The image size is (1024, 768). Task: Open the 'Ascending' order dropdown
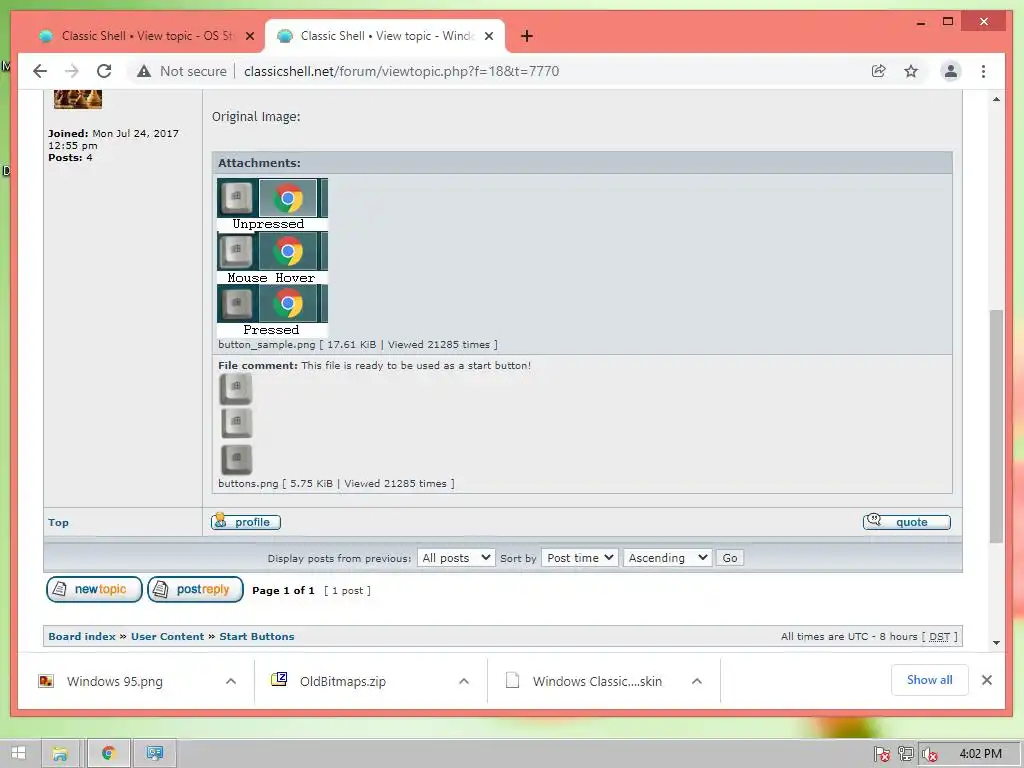tap(667, 558)
